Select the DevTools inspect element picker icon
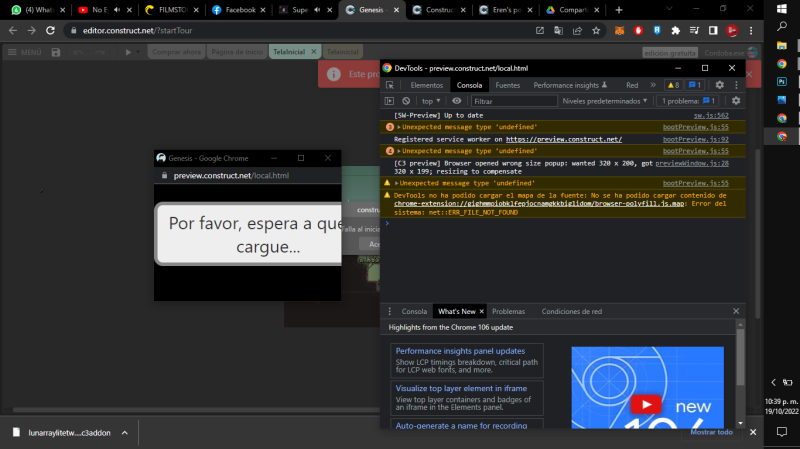This screenshot has height=449, width=800. [390, 85]
